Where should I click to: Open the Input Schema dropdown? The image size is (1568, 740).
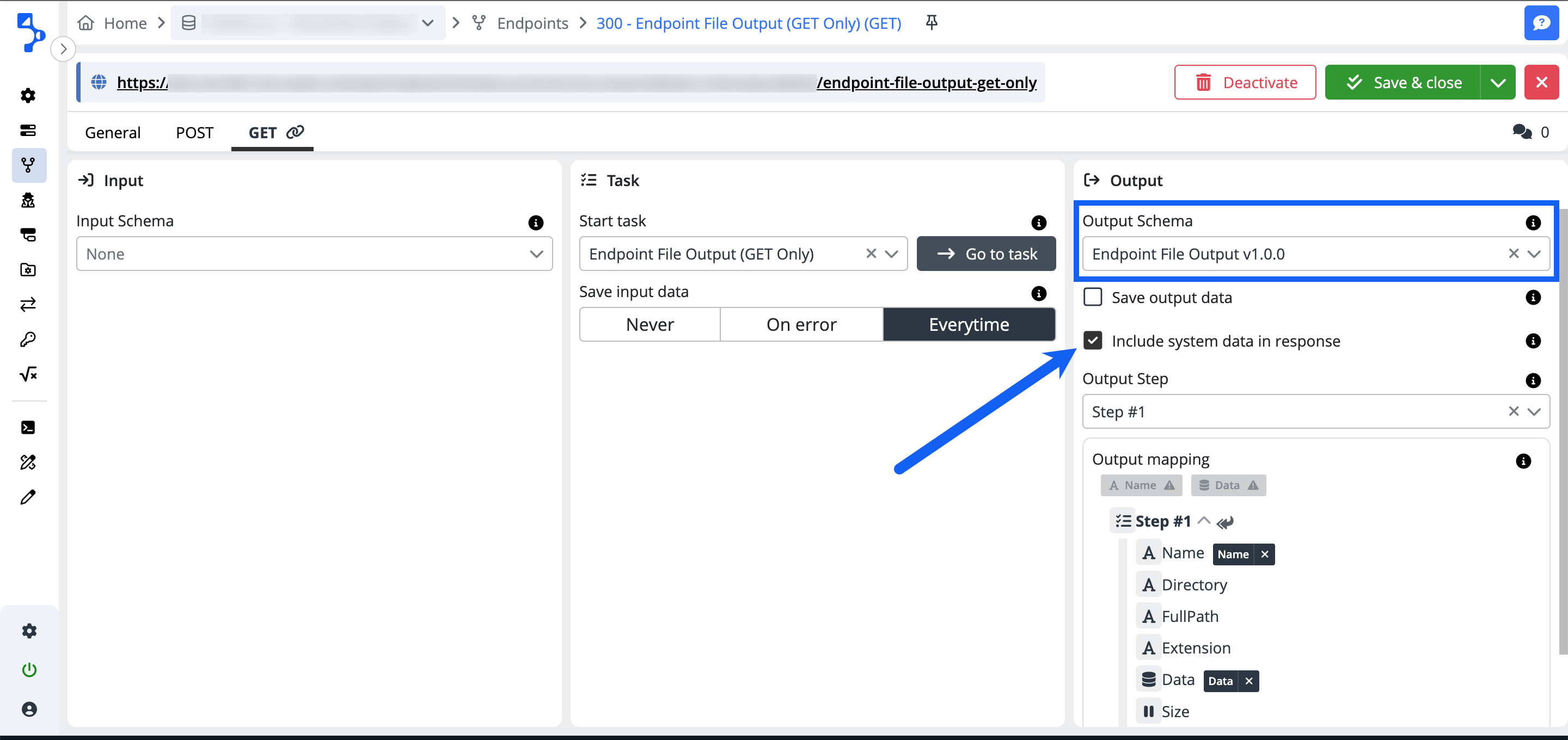tap(314, 254)
